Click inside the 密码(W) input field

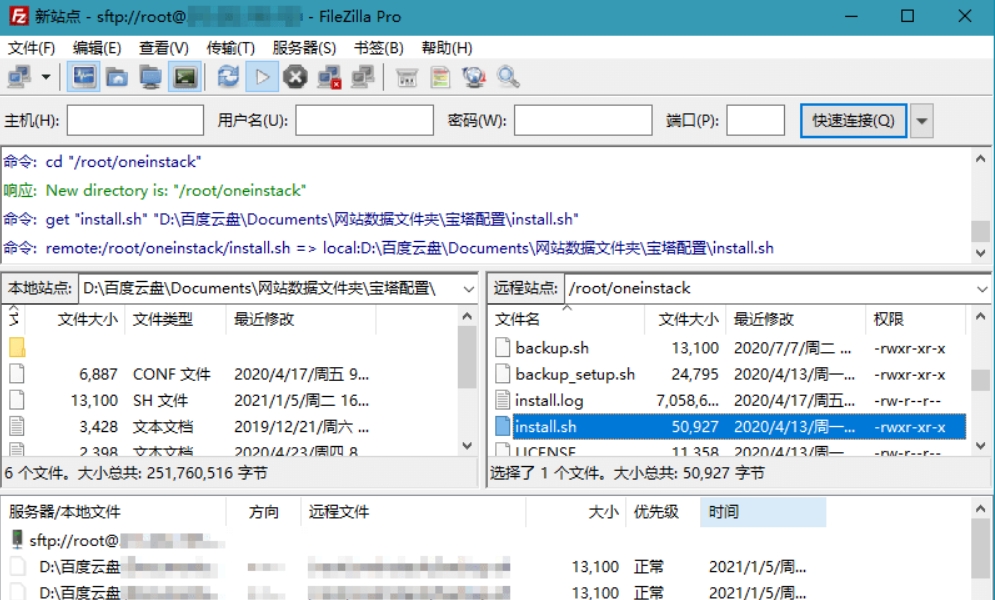tap(581, 120)
